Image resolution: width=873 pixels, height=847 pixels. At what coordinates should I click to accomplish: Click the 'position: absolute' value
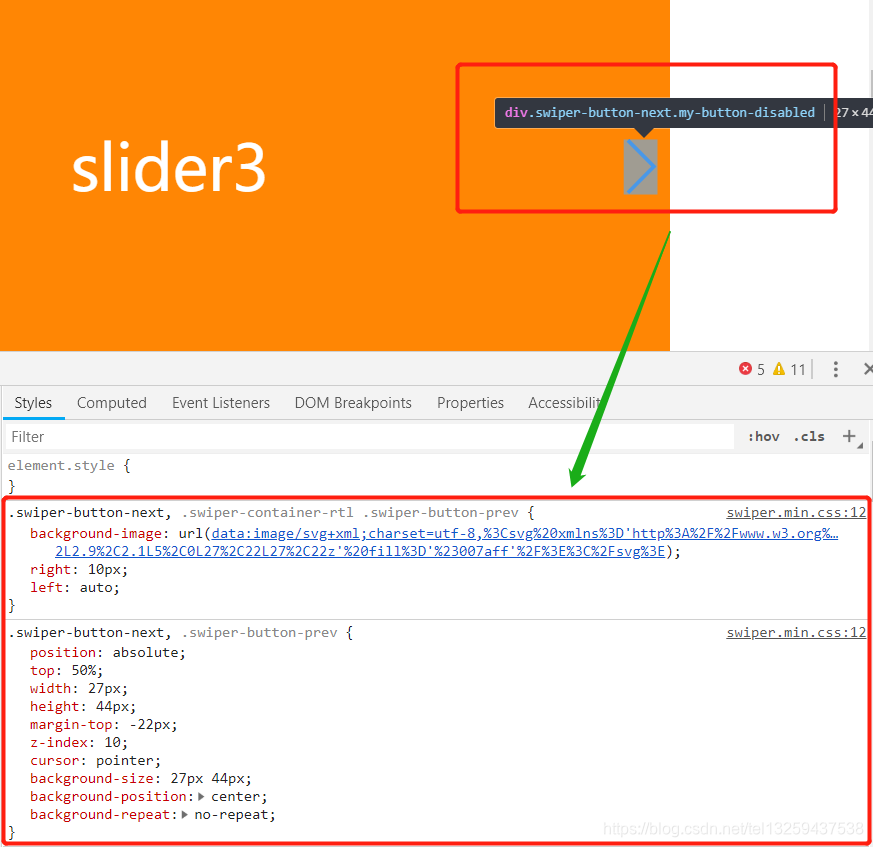[x=148, y=652]
